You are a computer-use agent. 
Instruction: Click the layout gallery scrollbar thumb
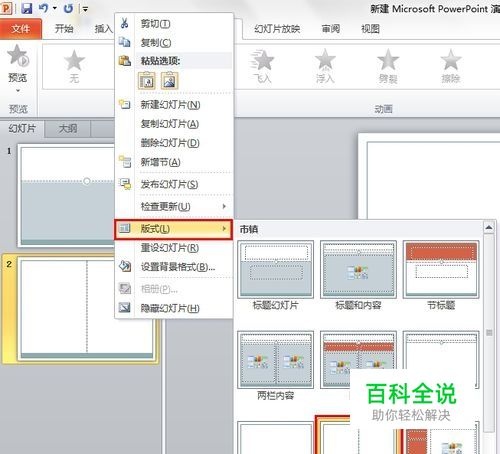point(489,333)
